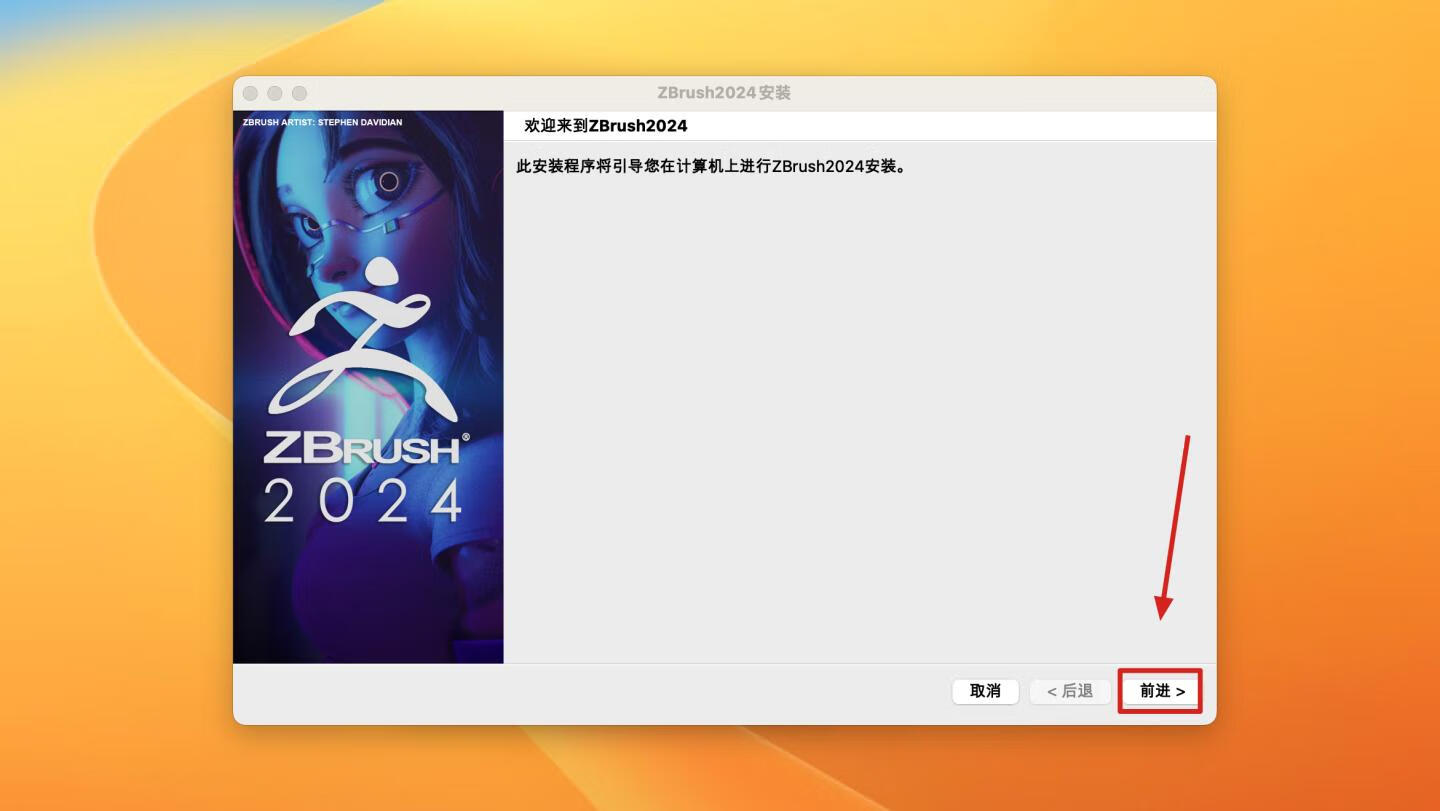The height and width of the screenshot is (811, 1440).
Task: Click the ZBrush2024安装 window title
Action: pos(724,93)
